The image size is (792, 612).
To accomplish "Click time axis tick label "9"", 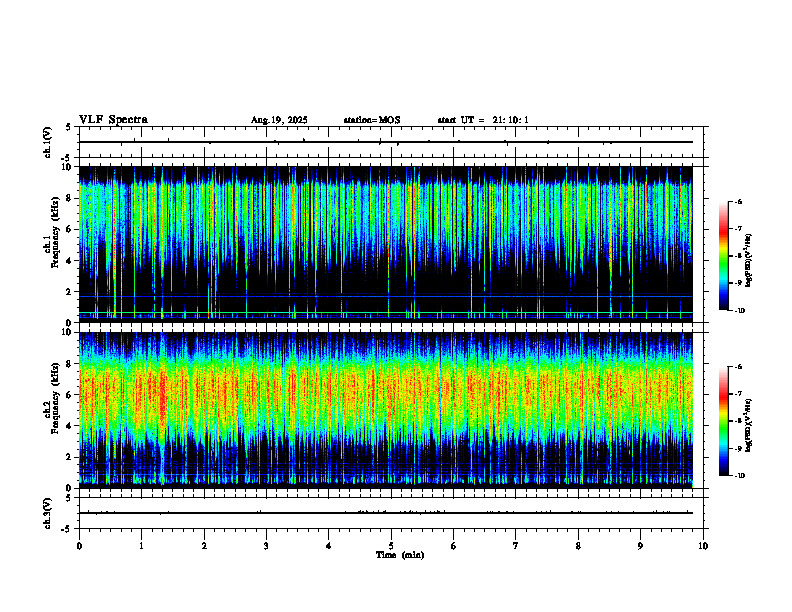I will (640, 546).
